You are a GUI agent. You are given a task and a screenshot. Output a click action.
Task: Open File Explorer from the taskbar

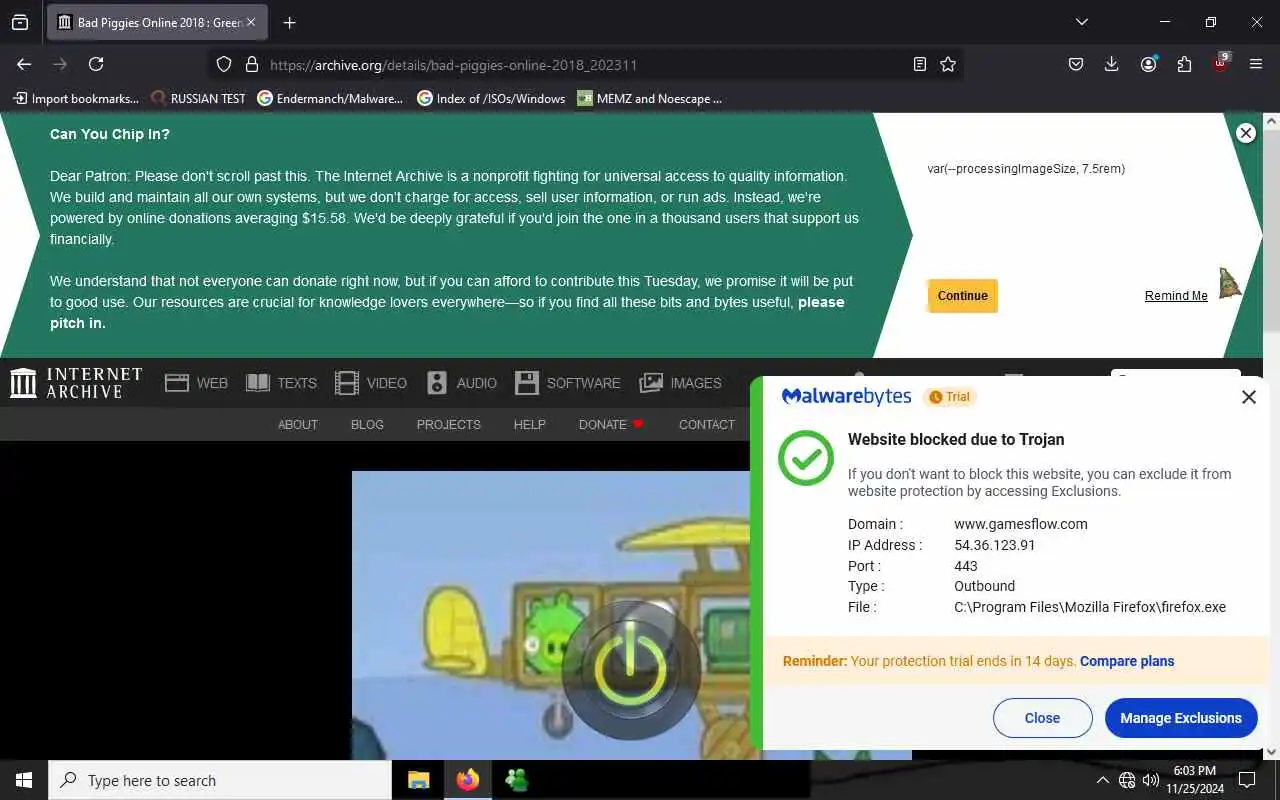419,780
